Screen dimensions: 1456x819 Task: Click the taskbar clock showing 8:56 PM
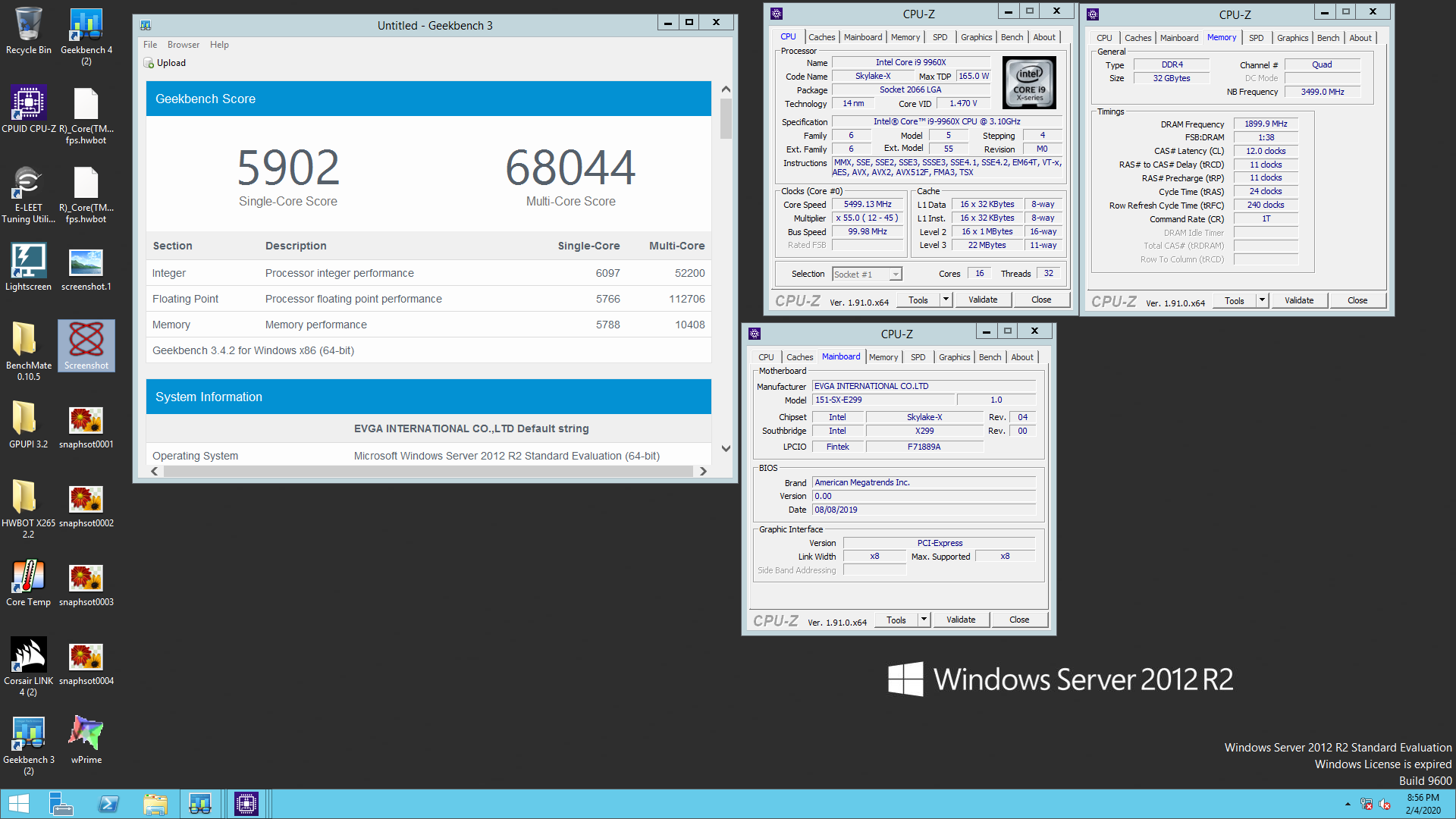1423,804
